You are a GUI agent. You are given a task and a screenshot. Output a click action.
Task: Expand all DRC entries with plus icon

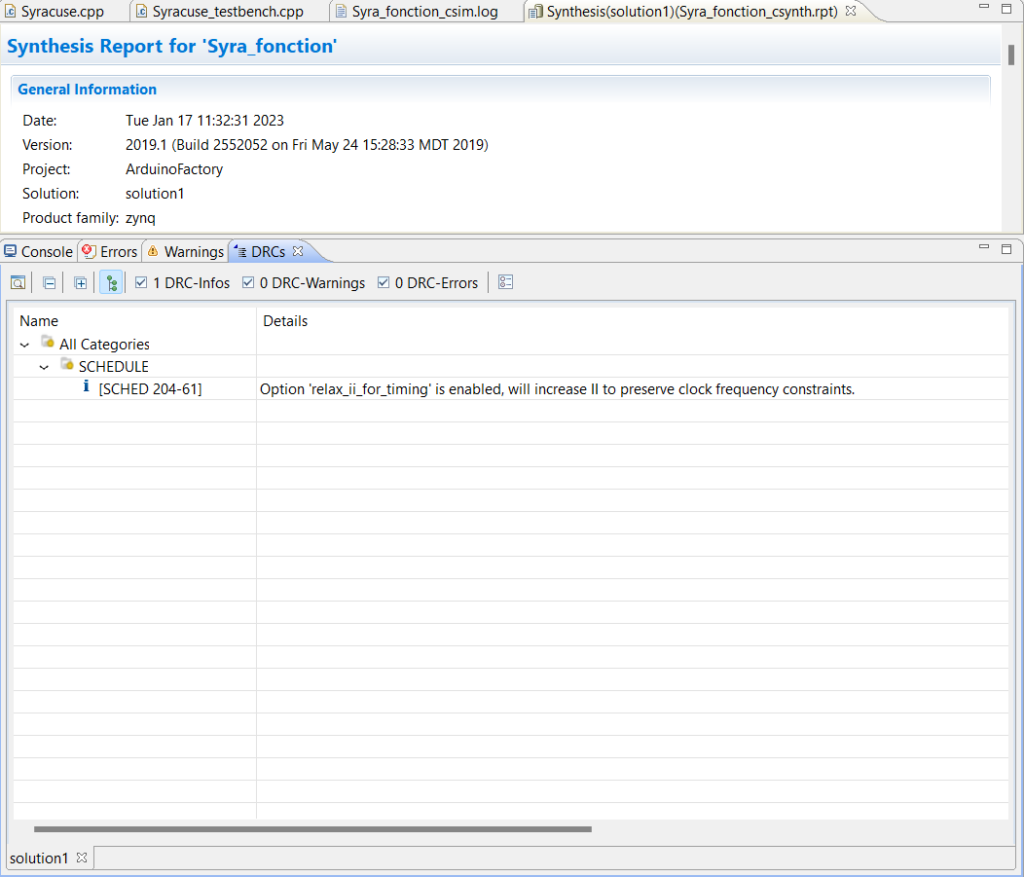point(80,283)
